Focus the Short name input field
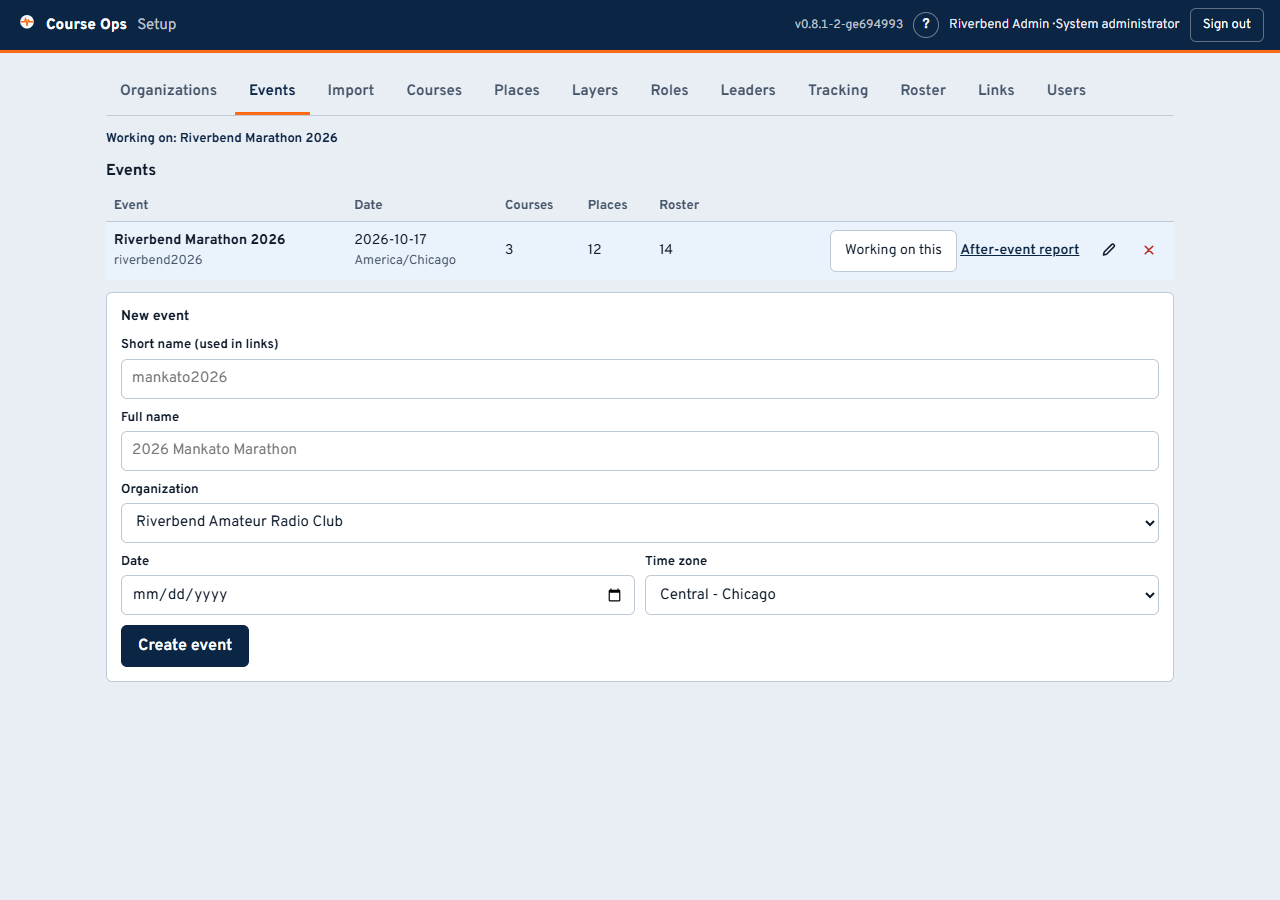This screenshot has width=1280, height=900. tap(640, 379)
